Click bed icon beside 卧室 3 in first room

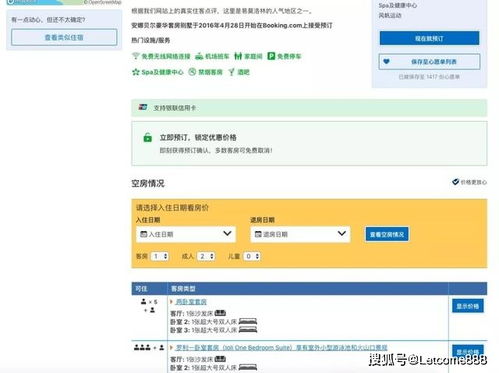click(x=248, y=330)
